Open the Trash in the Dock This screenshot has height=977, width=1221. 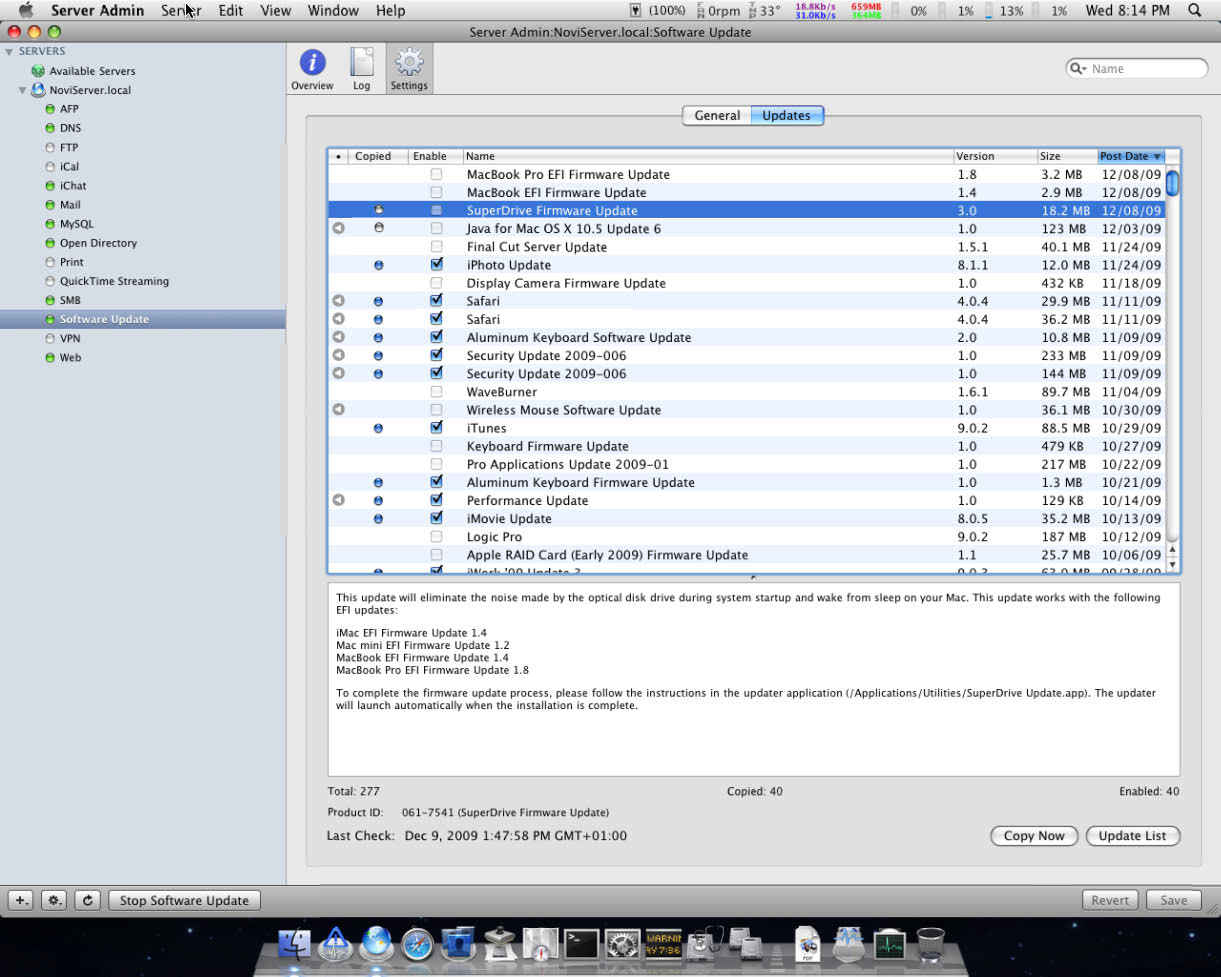click(x=930, y=943)
